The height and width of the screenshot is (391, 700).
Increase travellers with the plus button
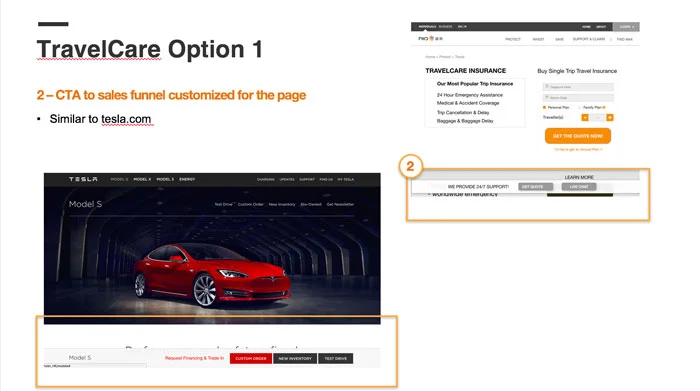(610, 117)
